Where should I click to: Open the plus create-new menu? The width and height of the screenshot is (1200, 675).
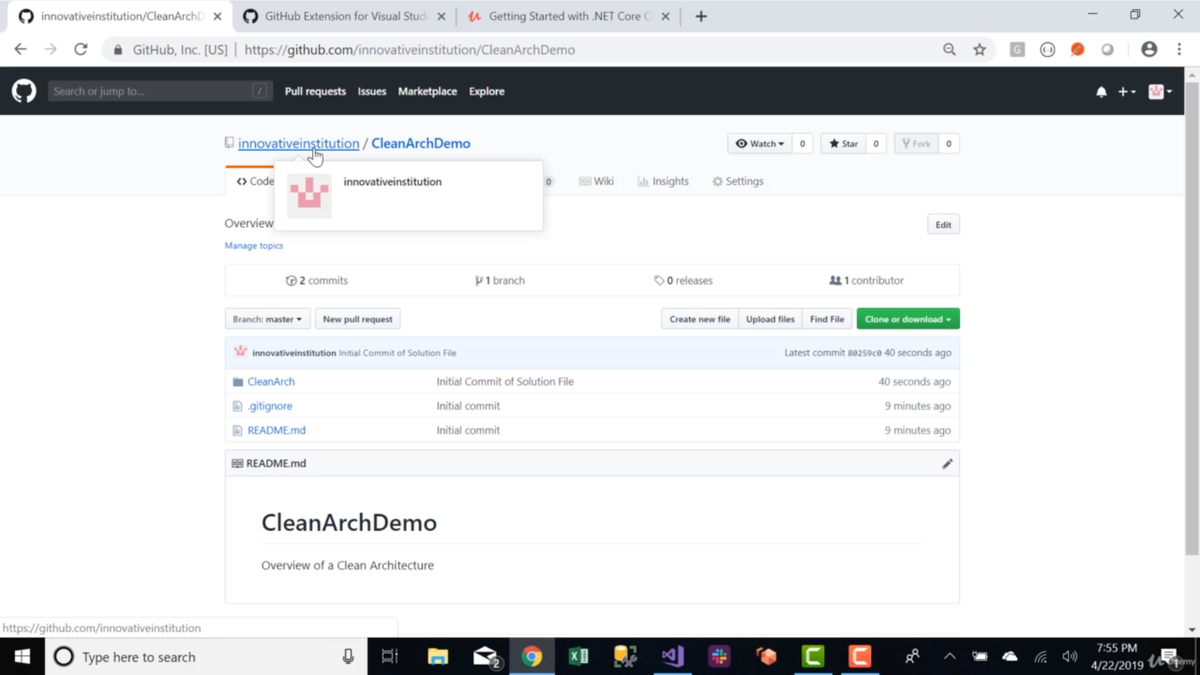coord(1127,92)
